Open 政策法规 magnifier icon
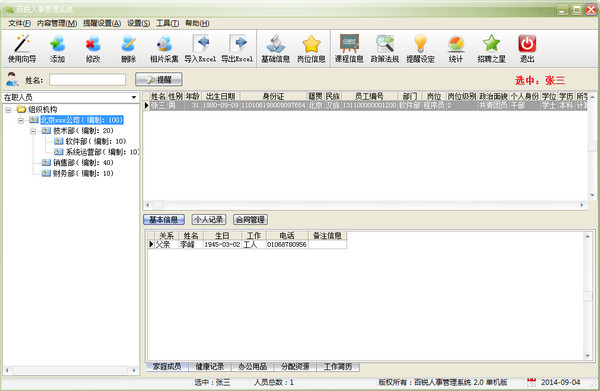The width and height of the screenshot is (600, 391). 385,44
